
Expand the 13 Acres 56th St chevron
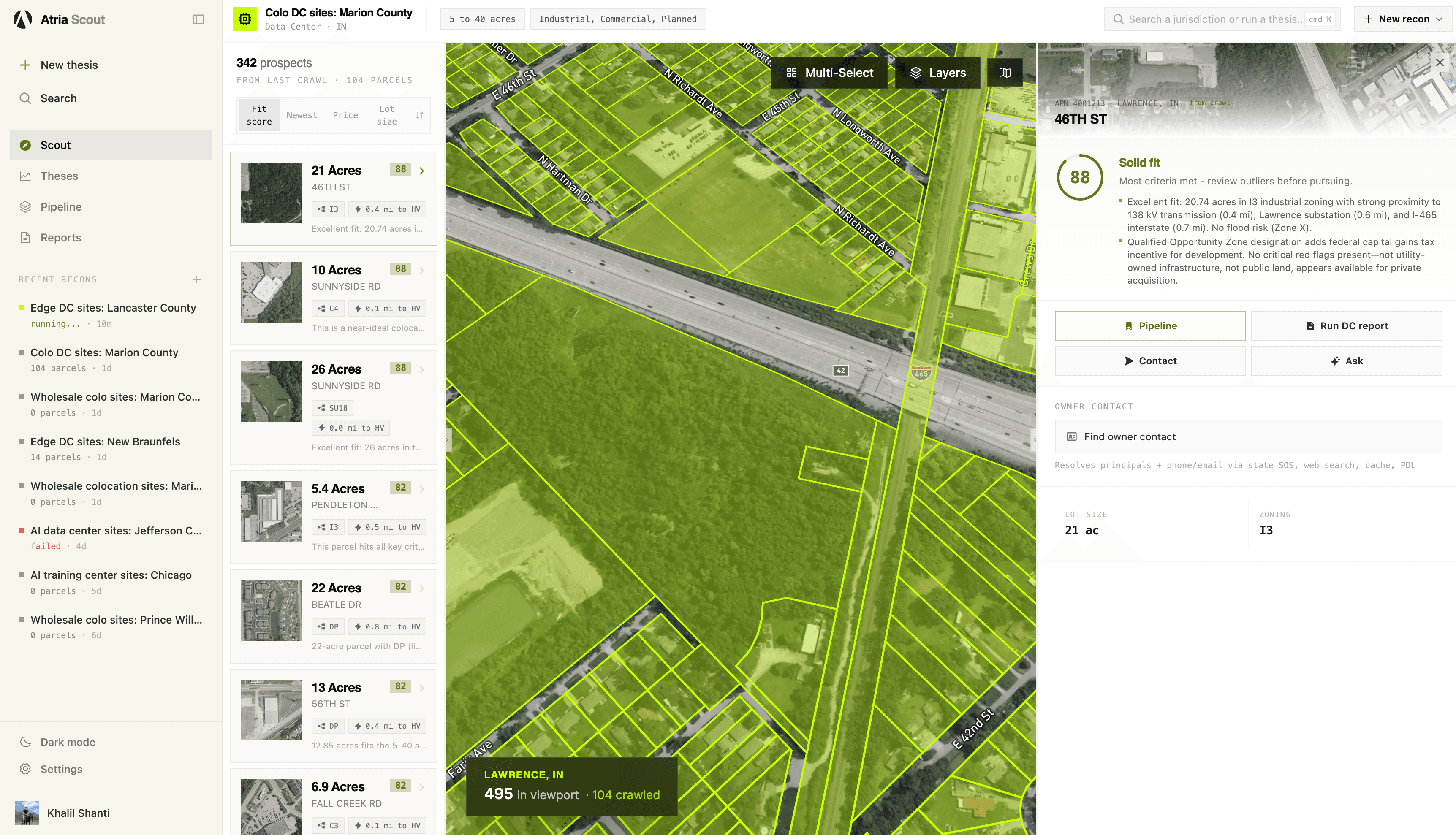tap(422, 688)
